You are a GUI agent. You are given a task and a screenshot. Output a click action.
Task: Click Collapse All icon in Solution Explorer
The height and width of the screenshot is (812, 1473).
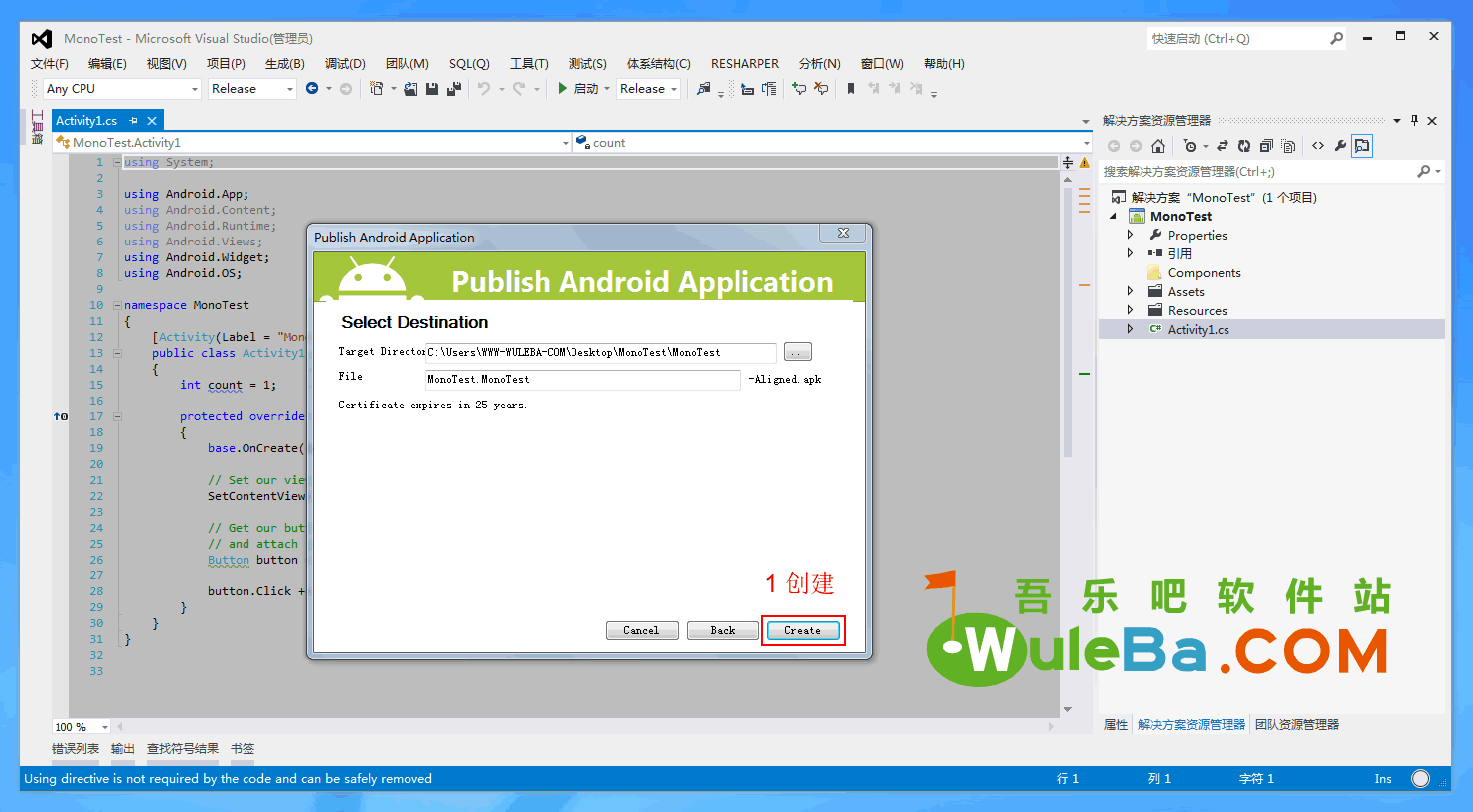tap(1266, 146)
